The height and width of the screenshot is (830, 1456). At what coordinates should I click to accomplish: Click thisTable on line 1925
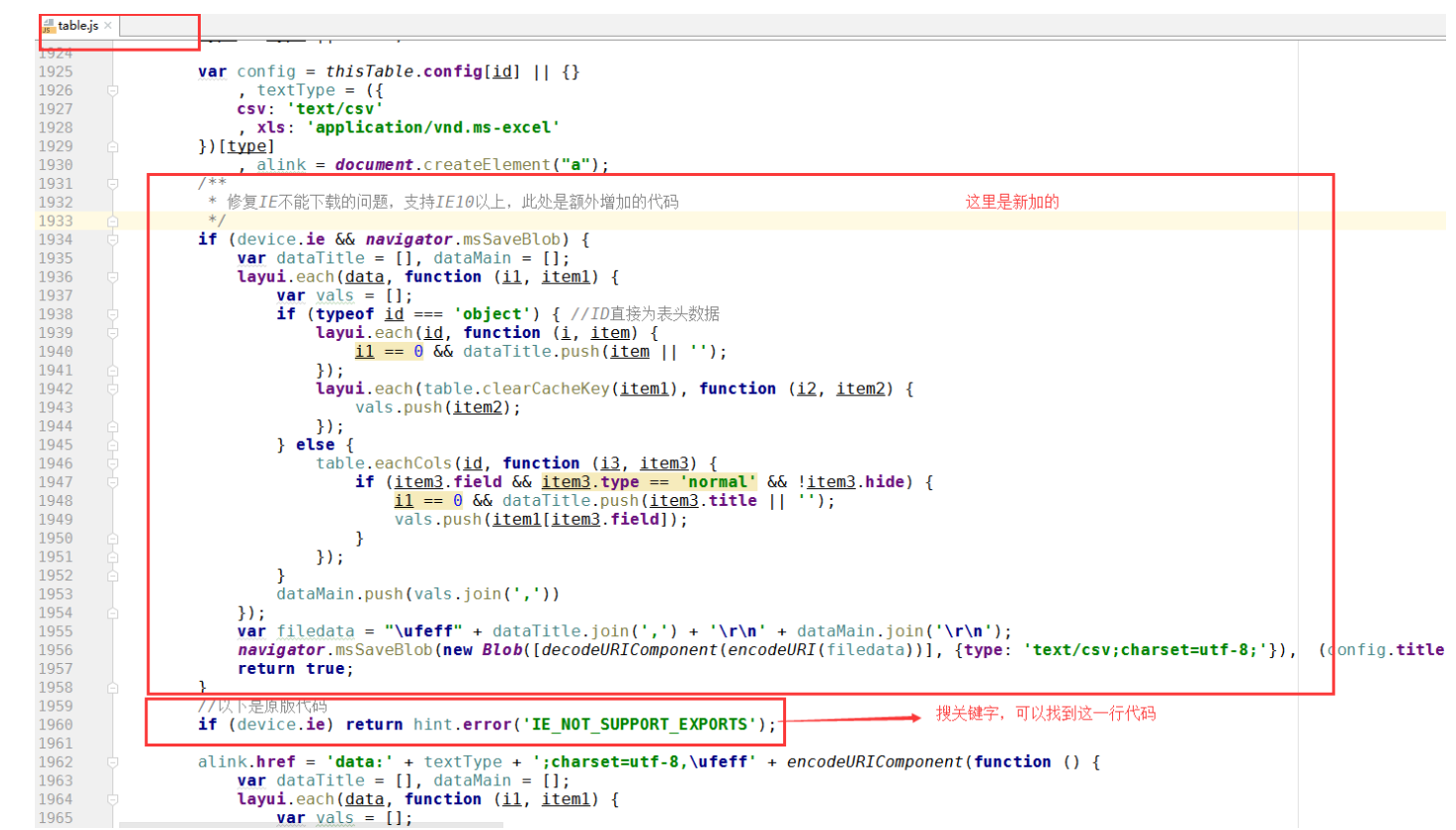(x=370, y=72)
